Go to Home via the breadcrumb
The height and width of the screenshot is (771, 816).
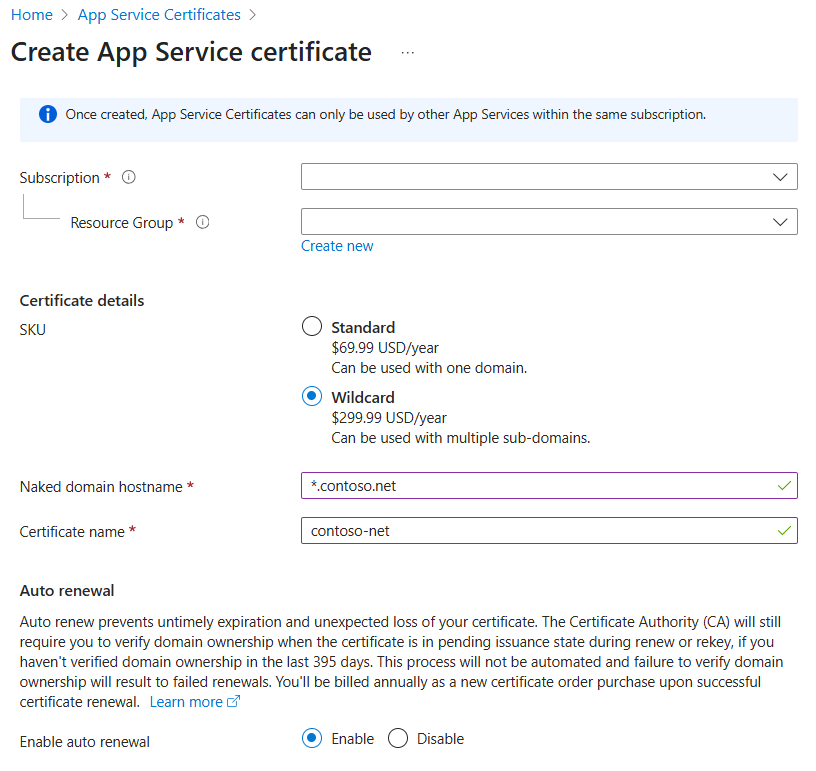pos(31,15)
